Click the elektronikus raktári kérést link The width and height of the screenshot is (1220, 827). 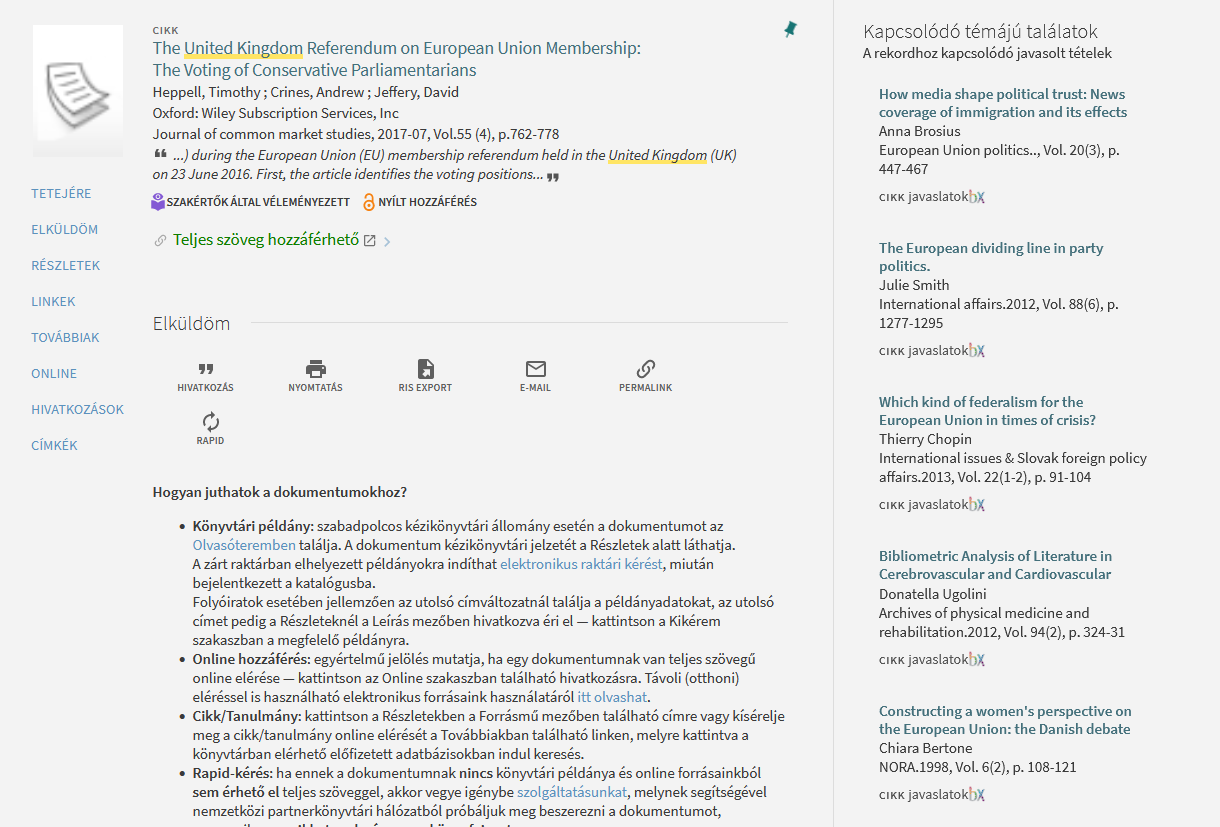coord(581,564)
